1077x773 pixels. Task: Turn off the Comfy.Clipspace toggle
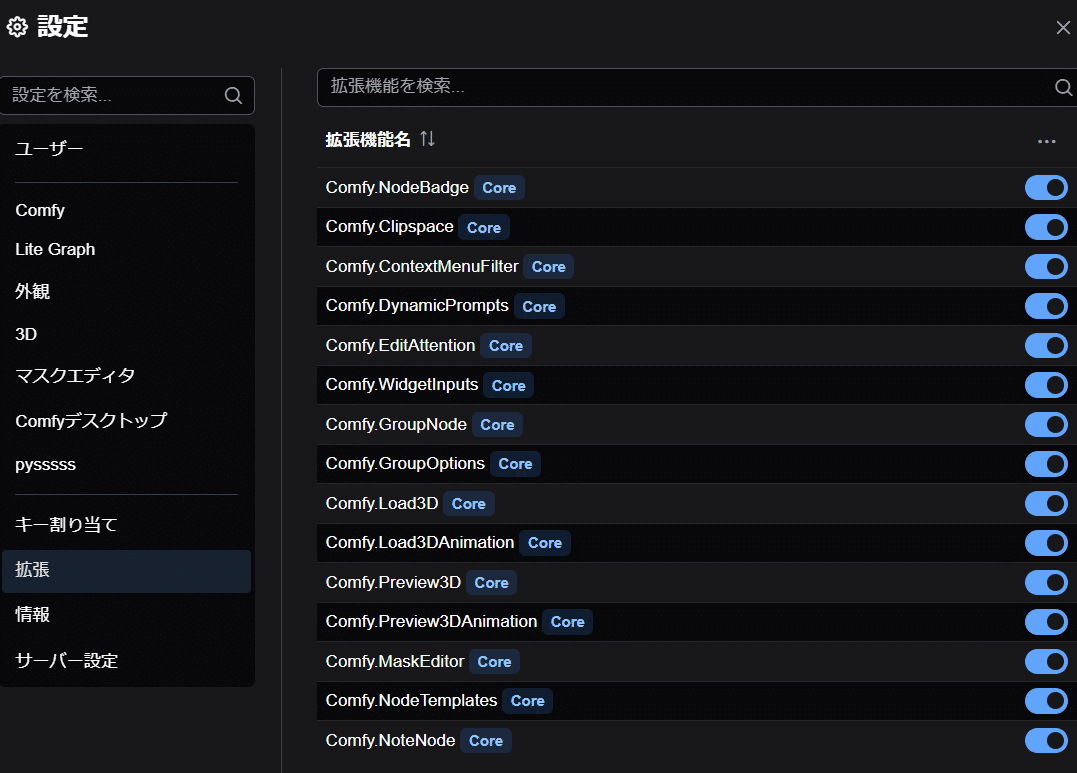(x=1046, y=227)
